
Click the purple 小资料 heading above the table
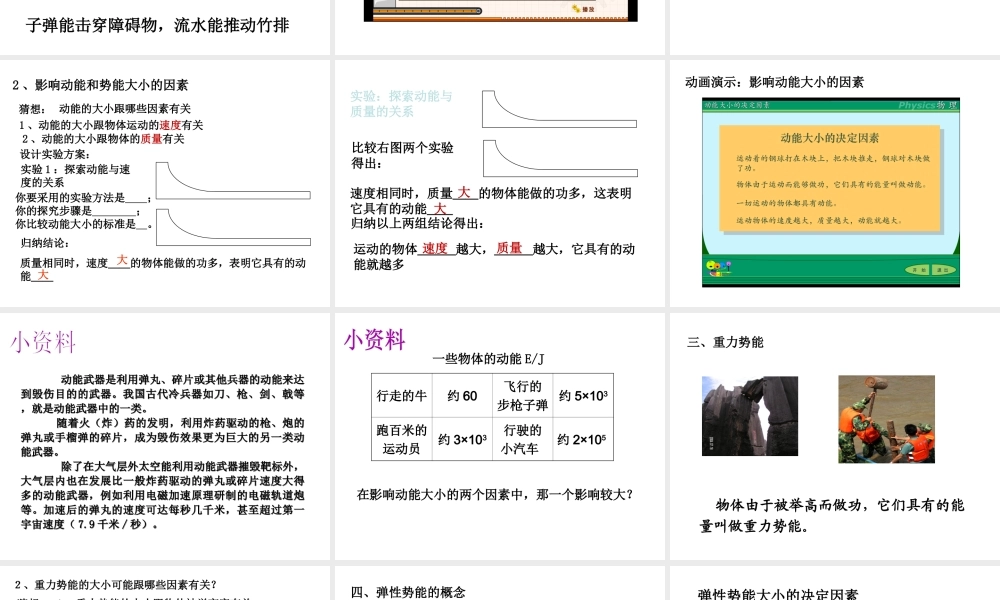375,339
